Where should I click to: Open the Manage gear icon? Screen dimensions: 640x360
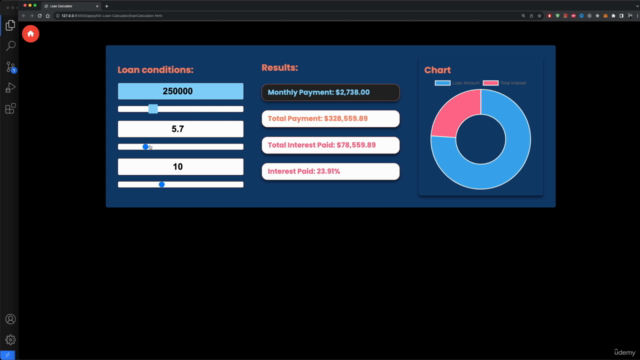point(11,340)
